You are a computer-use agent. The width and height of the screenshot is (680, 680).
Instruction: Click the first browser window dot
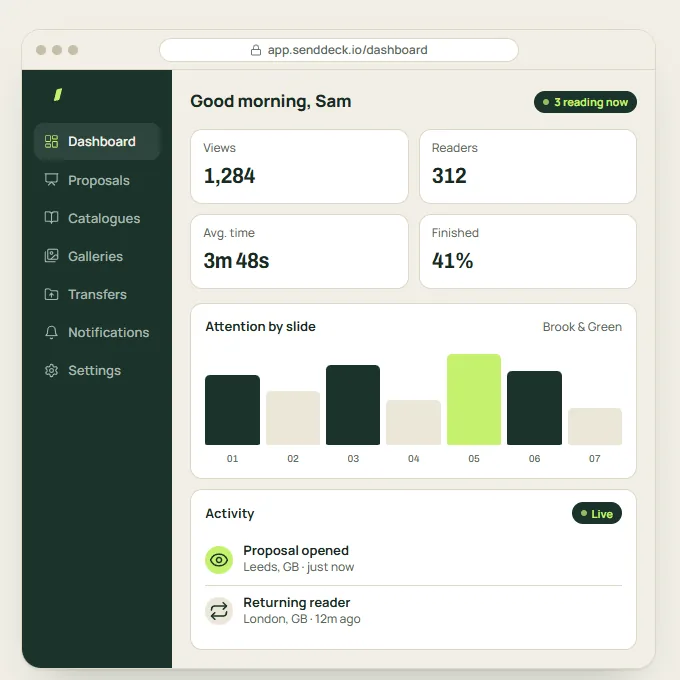tap(41, 50)
